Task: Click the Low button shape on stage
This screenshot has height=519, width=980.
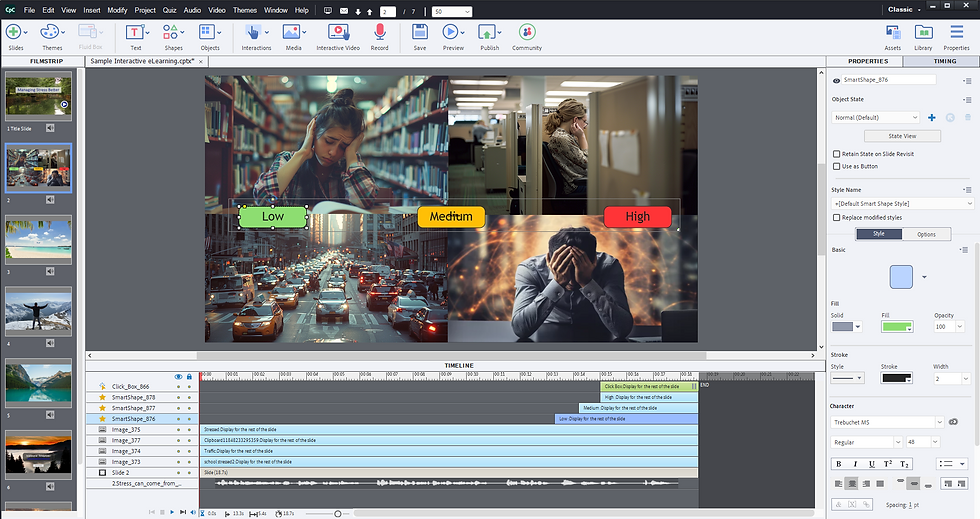Action: [x=273, y=216]
